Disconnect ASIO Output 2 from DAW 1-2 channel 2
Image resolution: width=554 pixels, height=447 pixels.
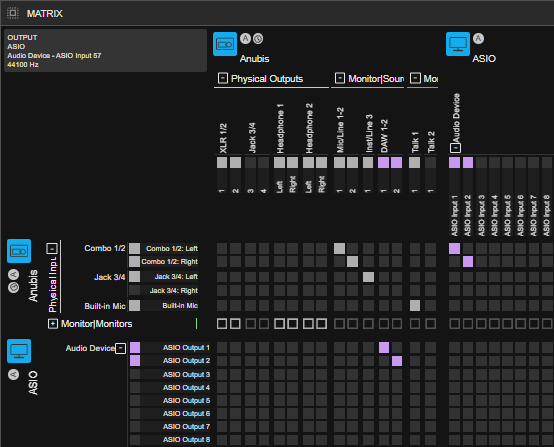[397, 361]
